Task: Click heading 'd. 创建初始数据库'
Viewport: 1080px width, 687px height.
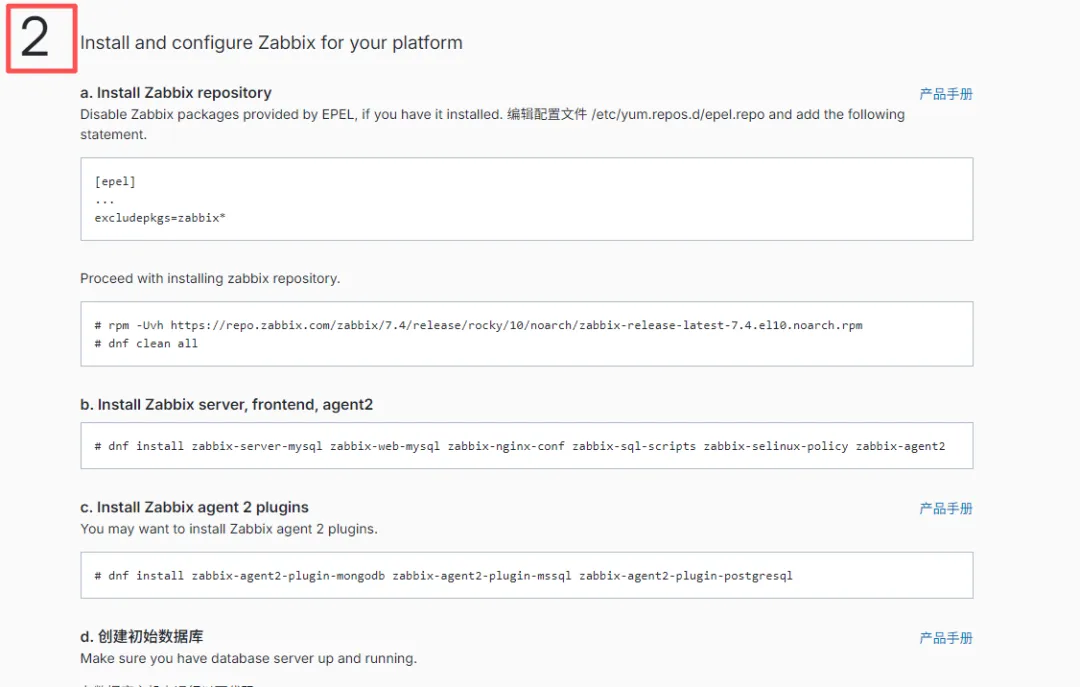Action: (142, 637)
